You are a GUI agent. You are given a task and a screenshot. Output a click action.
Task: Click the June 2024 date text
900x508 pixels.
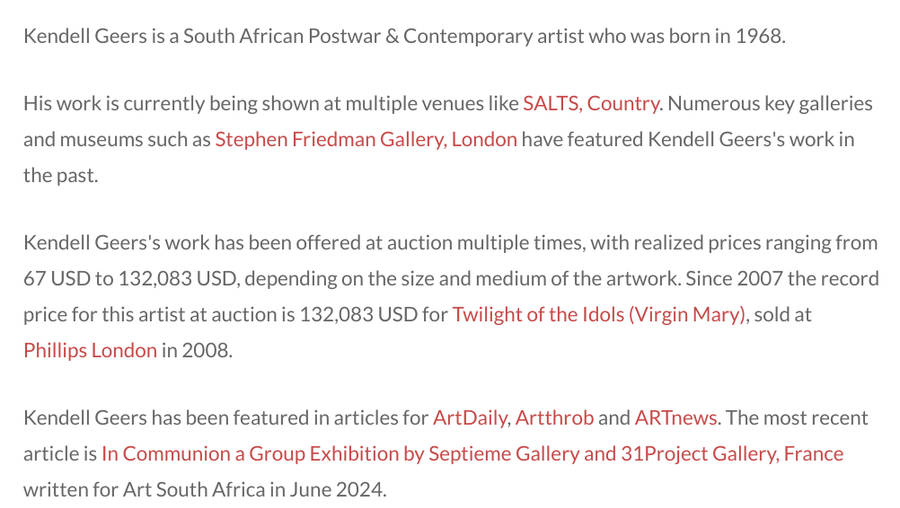pos(335,490)
